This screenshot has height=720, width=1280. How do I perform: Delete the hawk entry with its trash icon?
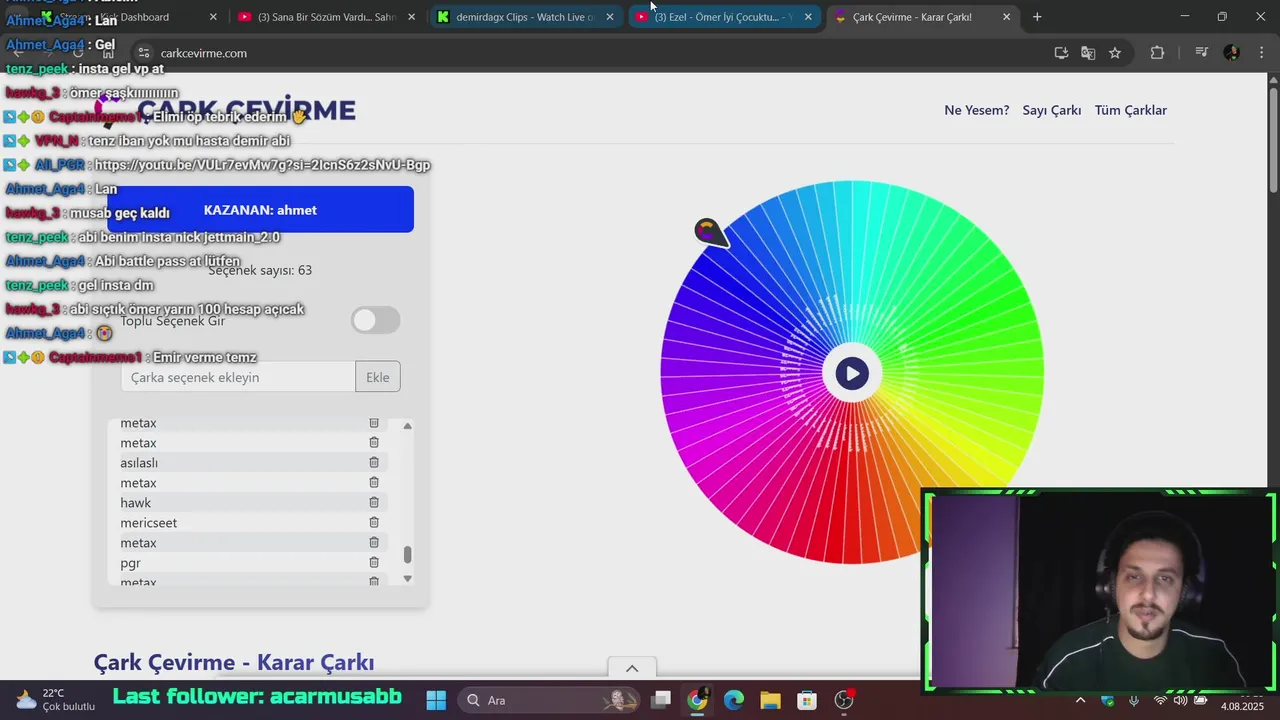(x=374, y=502)
